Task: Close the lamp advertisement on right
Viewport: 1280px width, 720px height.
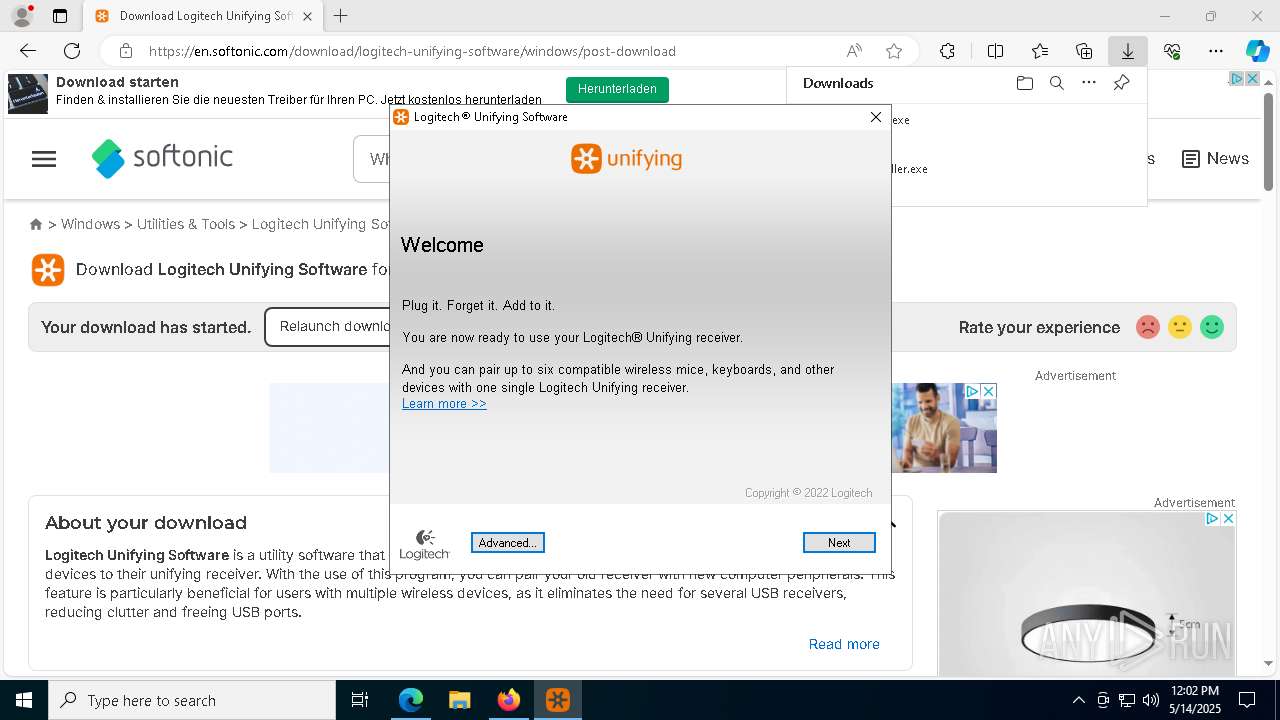Action: [x=1228, y=519]
